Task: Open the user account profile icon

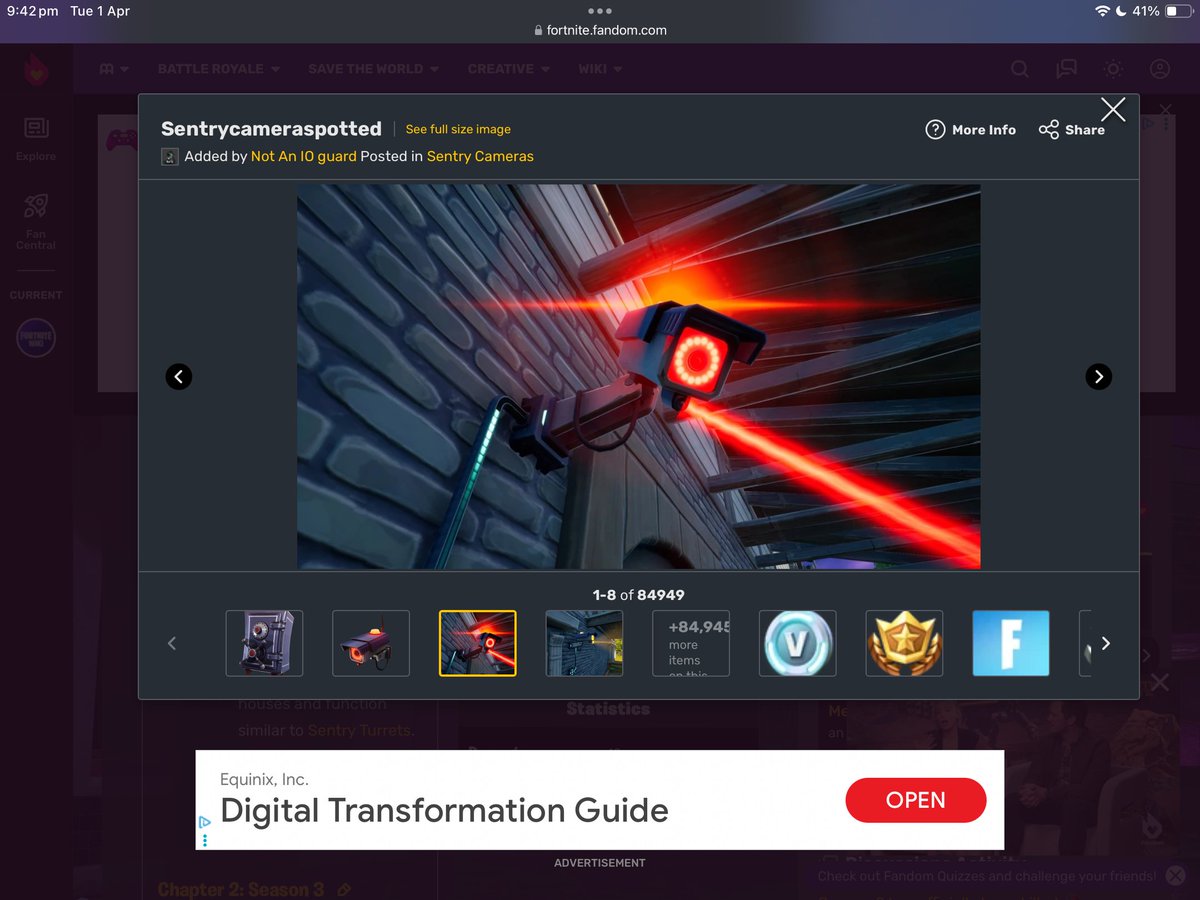Action: pyautogui.click(x=1160, y=69)
